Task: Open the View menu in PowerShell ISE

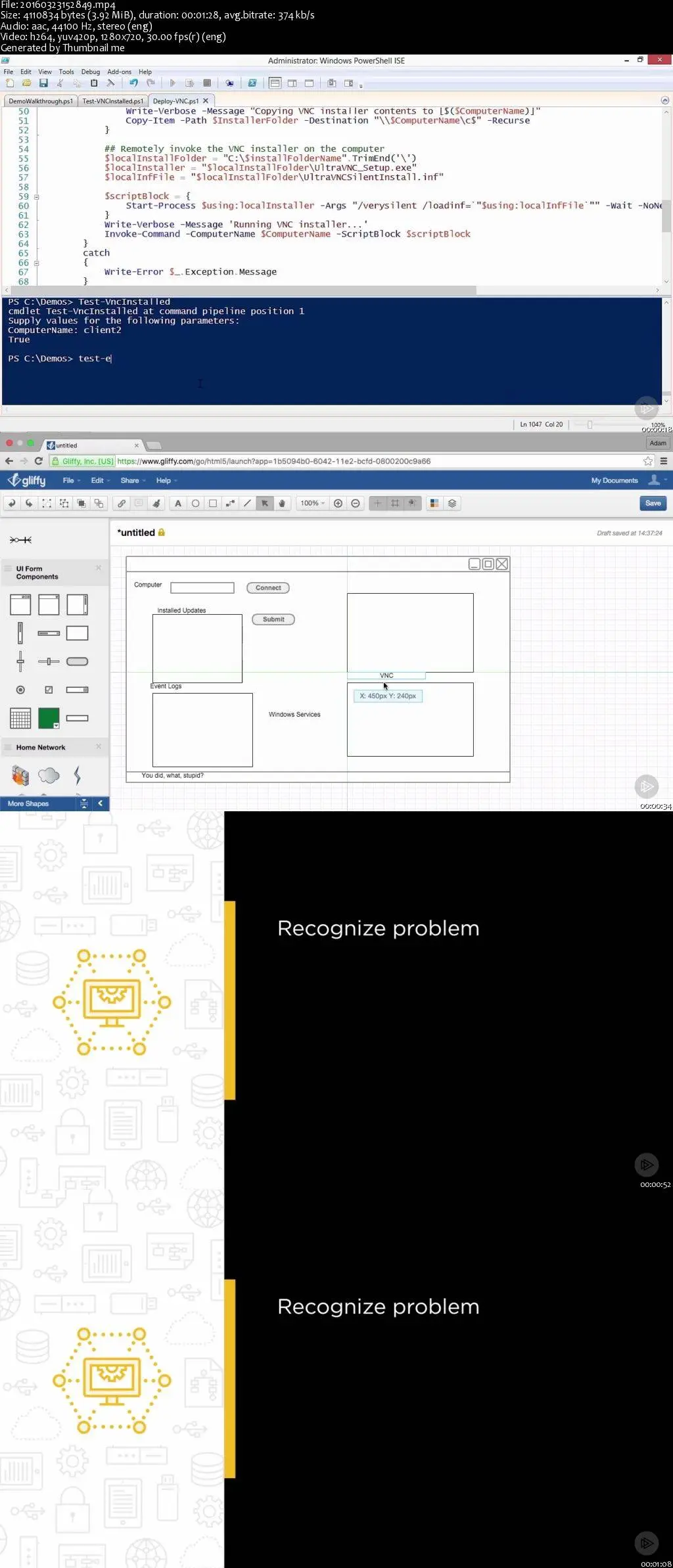Action: pyautogui.click(x=45, y=72)
